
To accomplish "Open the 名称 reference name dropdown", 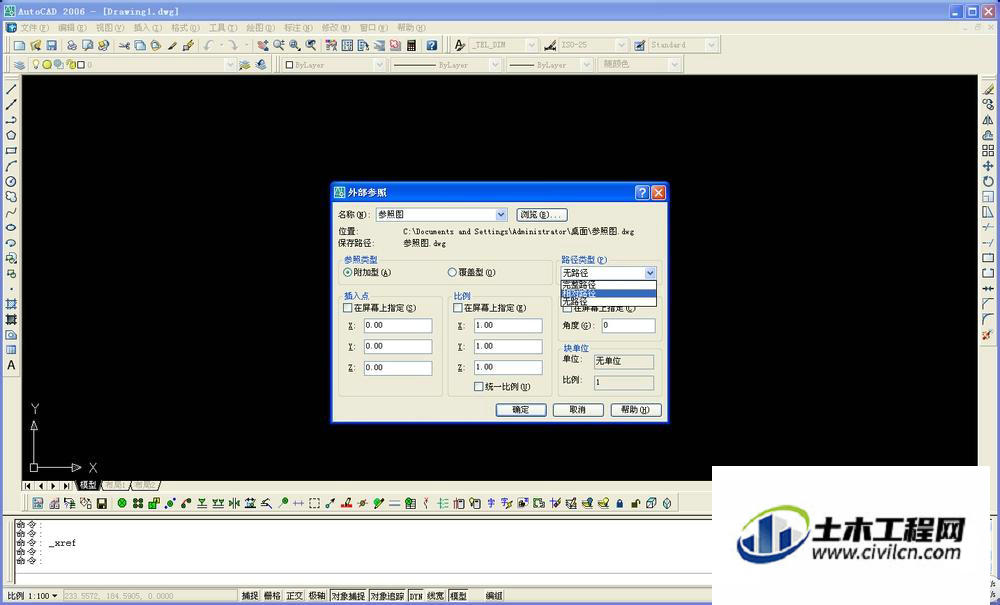I will [501, 215].
